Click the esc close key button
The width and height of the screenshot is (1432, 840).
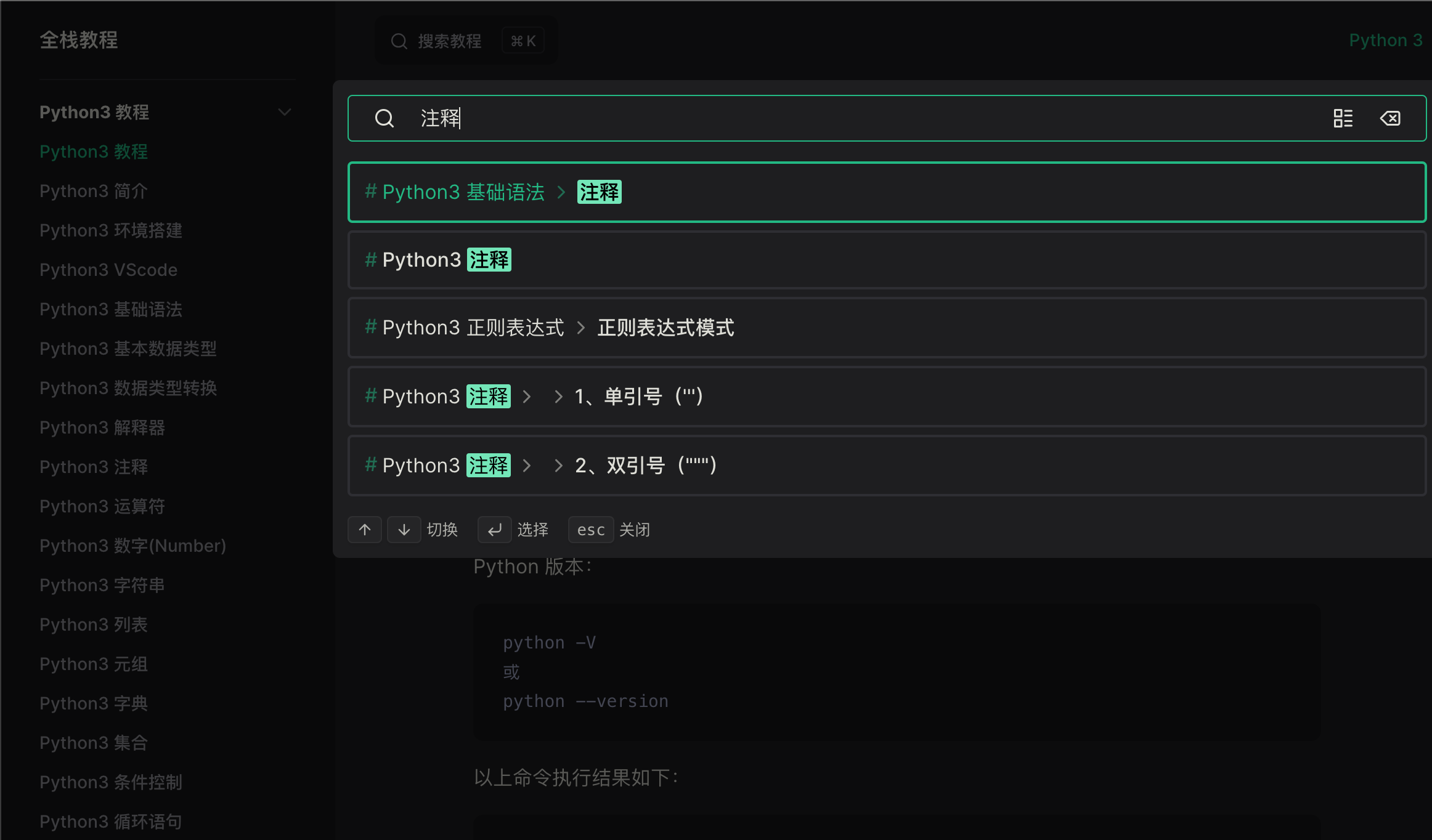[590, 530]
